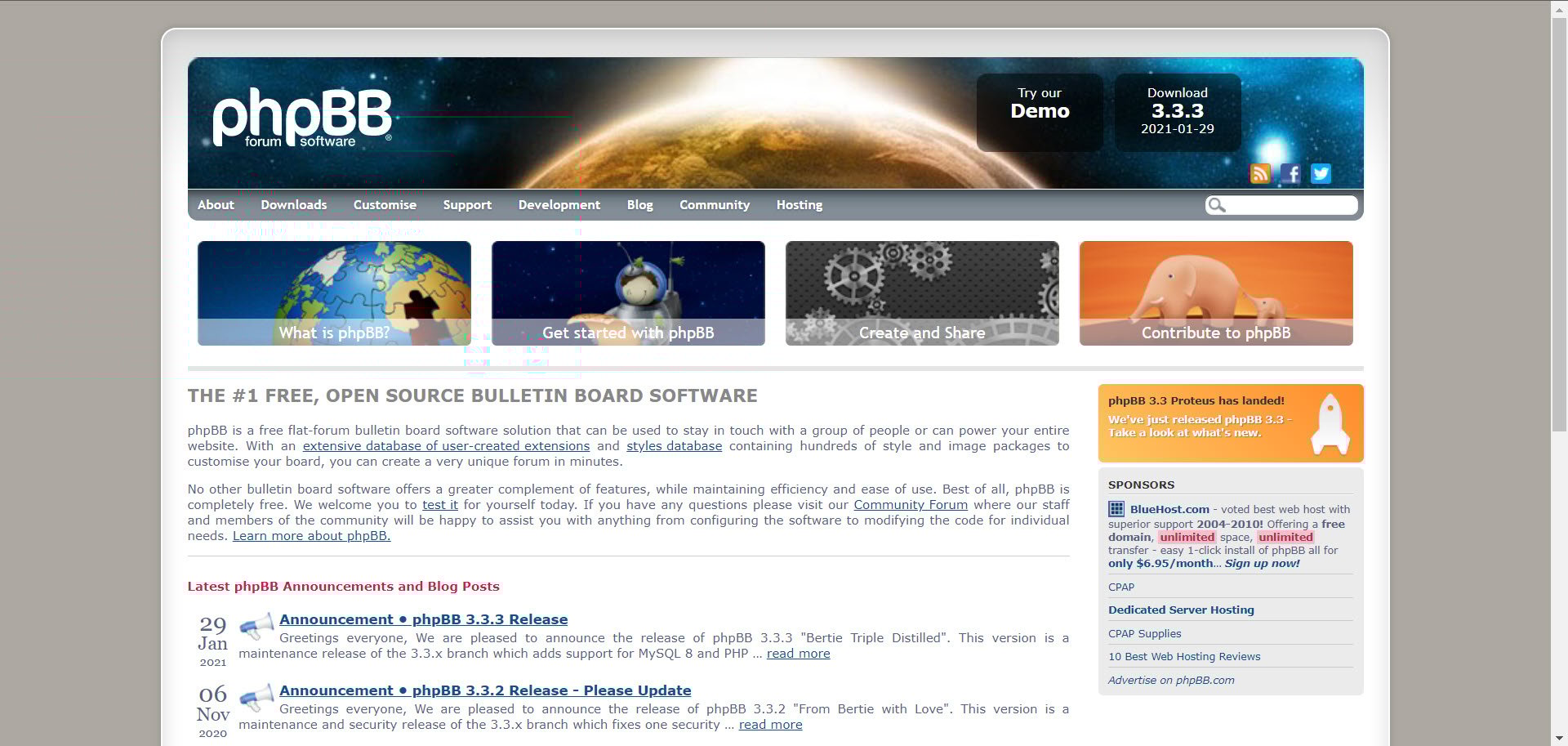1568x746 pixels.
Task: Click 'Advertise on phpBB.com' link
Action: [1171, 680]
